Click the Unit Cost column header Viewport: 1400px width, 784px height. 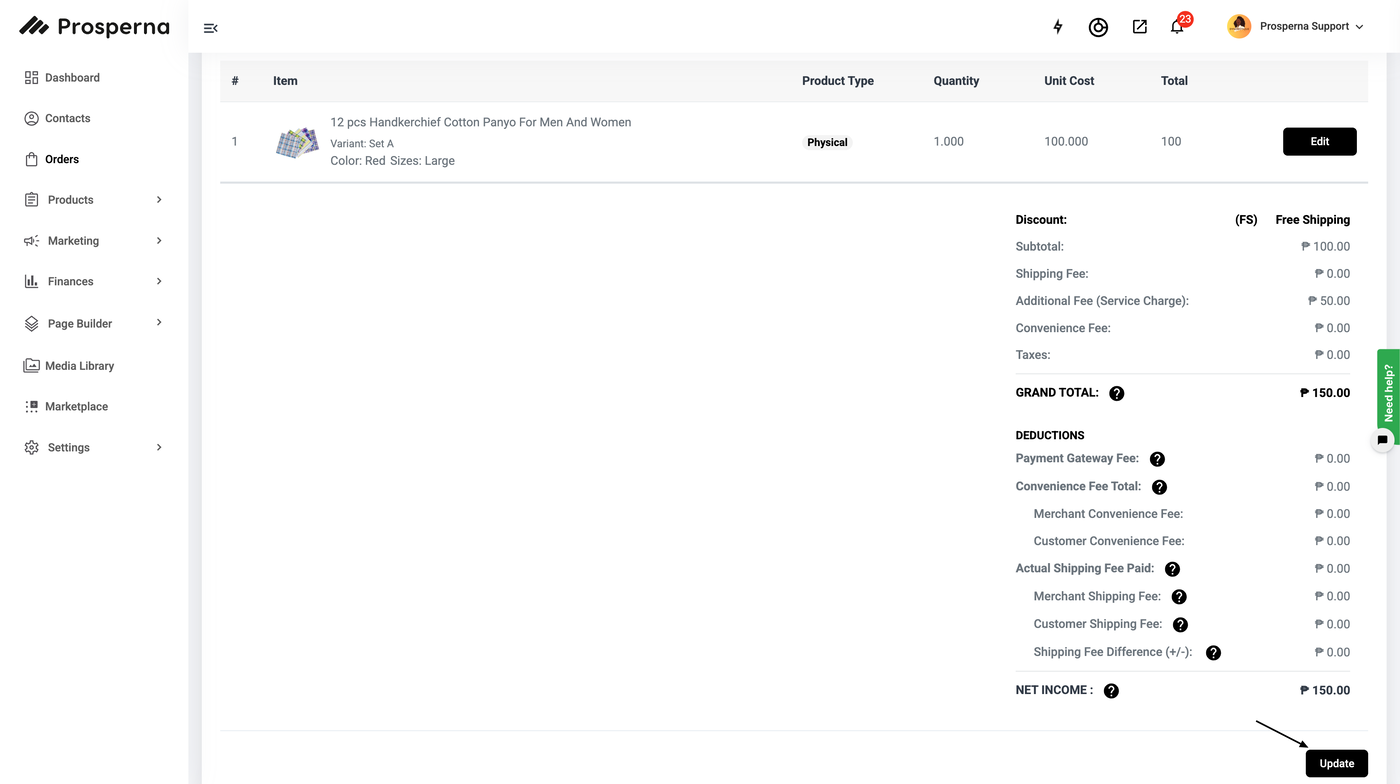[x=1069, y=81]
